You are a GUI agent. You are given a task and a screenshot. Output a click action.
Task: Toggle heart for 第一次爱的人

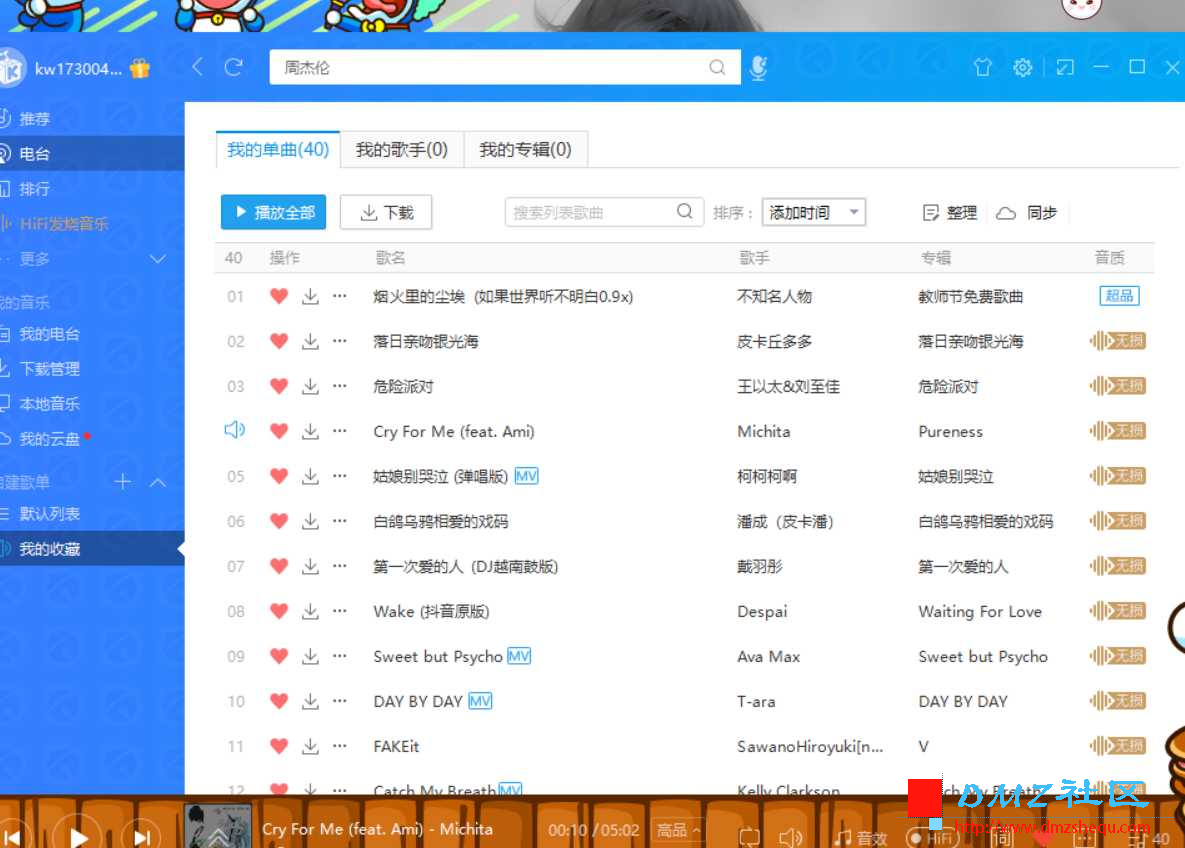pyautogui.click(x=279, y=565)
